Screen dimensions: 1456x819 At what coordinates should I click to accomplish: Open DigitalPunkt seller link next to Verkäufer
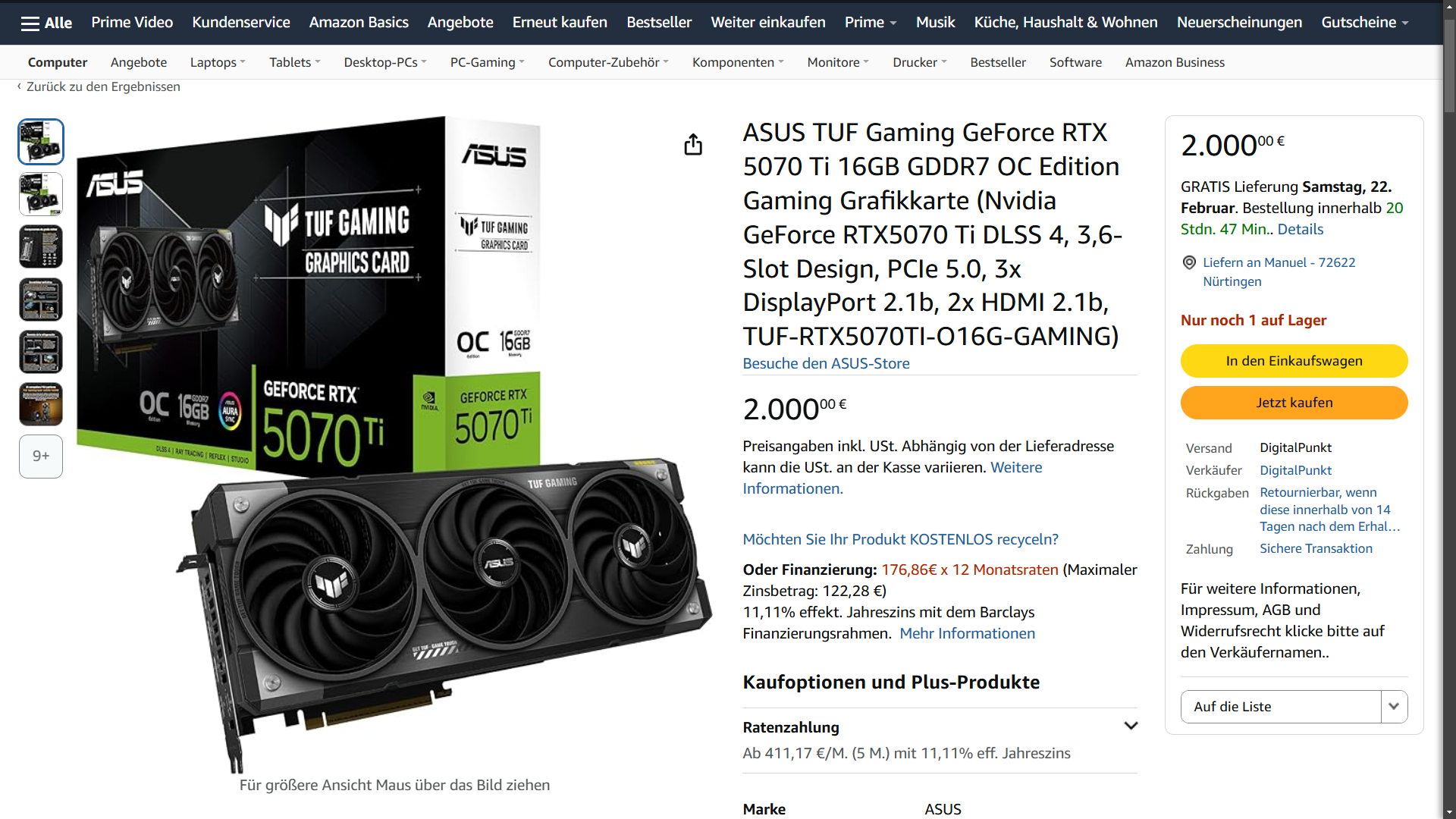1295,470
